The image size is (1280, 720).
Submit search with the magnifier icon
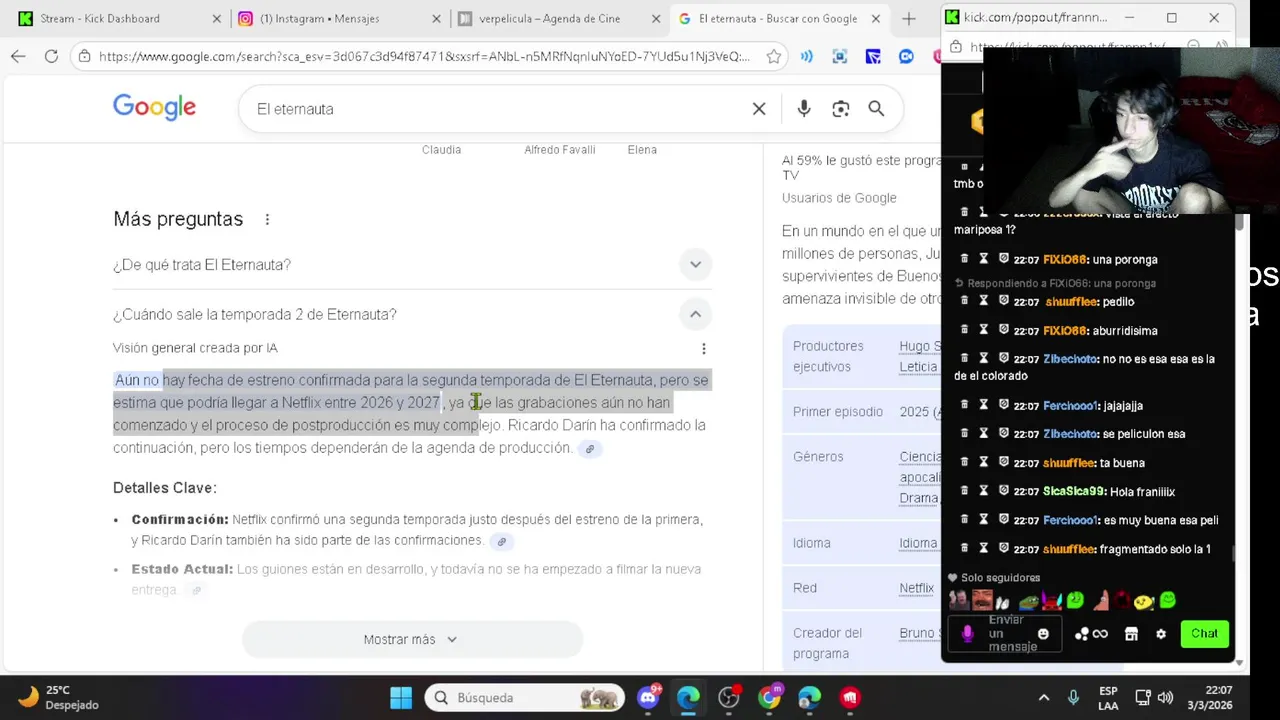tap(876, 109)
